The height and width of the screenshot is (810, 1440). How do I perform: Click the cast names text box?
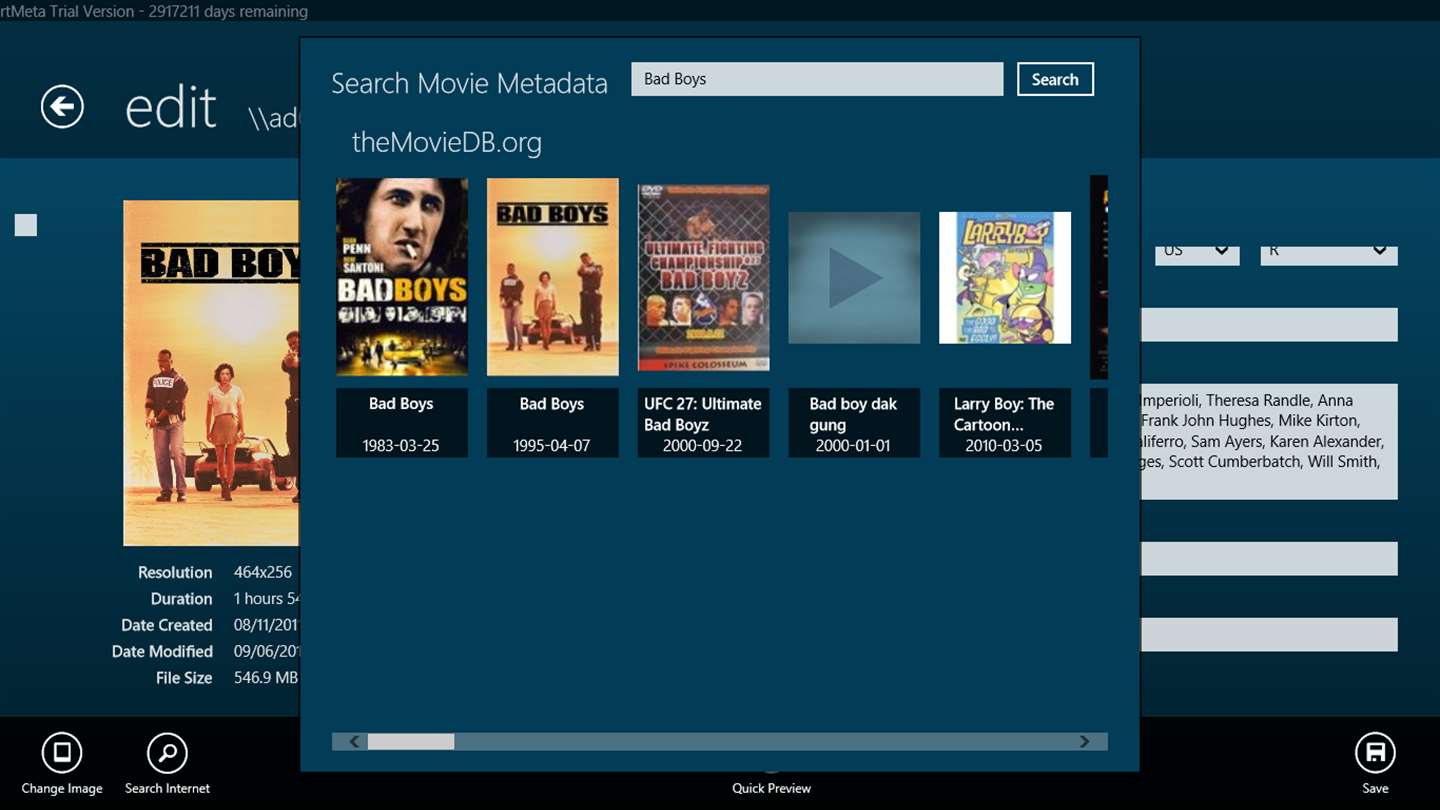click(x=1268, y=441)
